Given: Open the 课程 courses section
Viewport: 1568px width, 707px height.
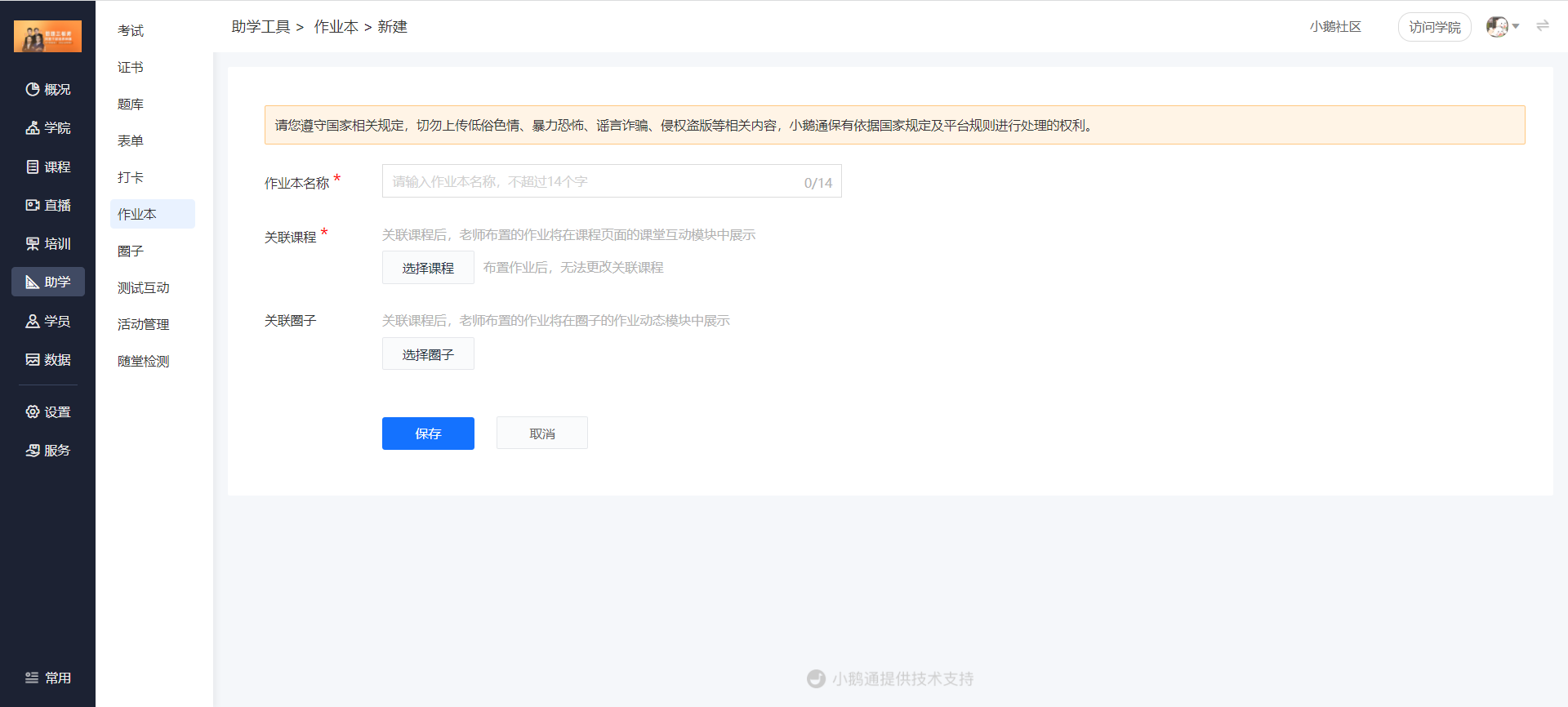Looking at the screenshot, I should point(48,167).
